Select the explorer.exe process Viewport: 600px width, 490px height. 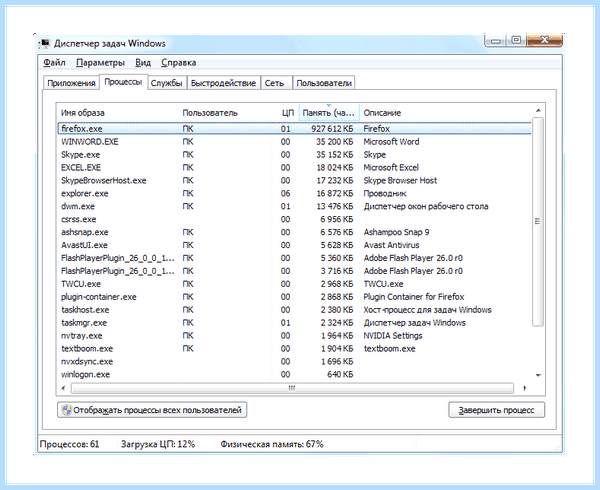click(295, 194)
